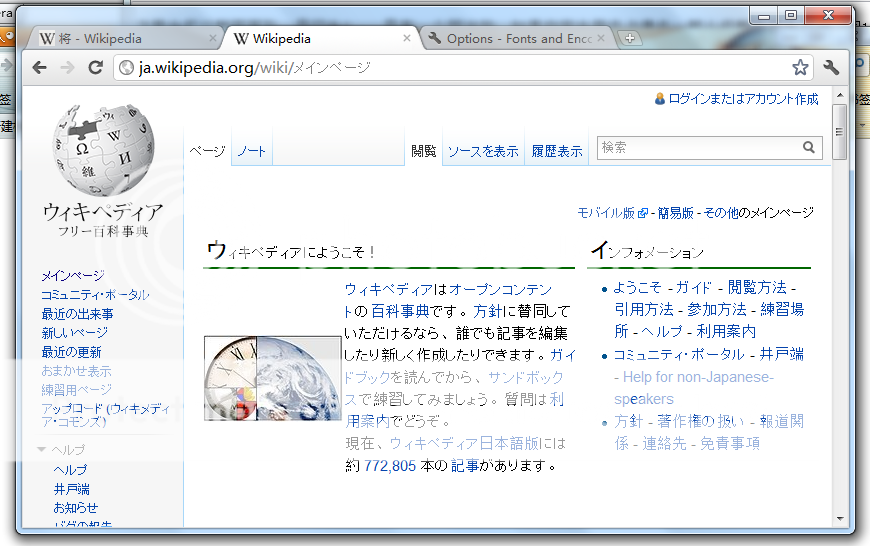Viewport: 870px width, 546px height.
Task: Open the ソースを表示 tab
Action: (483, 151)
